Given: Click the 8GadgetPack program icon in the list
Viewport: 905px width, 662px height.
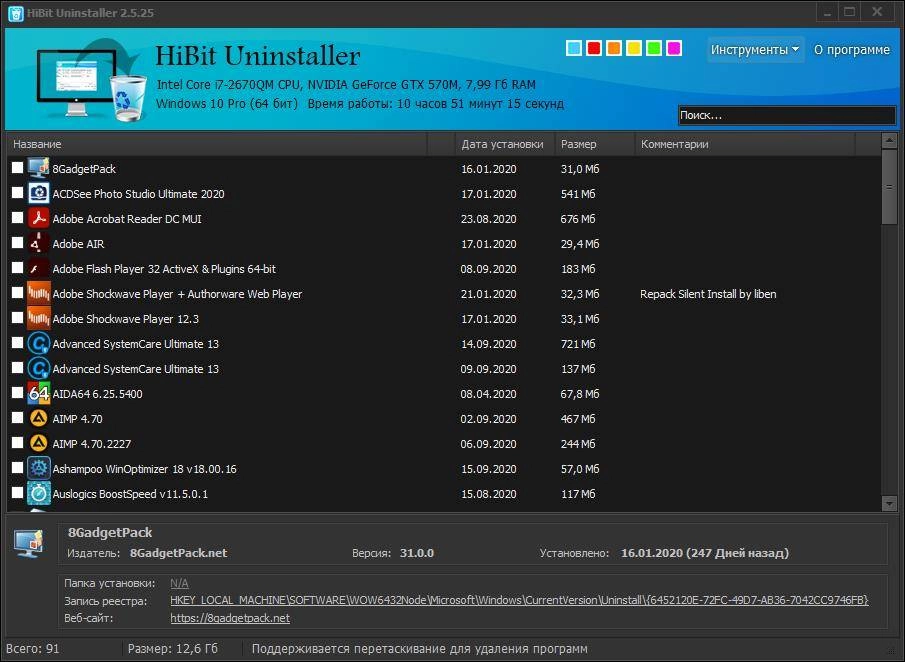Looking at the screenshot, I should 39,169.
